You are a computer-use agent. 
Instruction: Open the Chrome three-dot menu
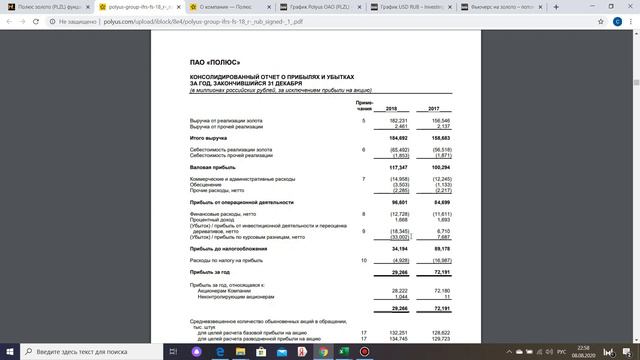[x=631, y=22]
